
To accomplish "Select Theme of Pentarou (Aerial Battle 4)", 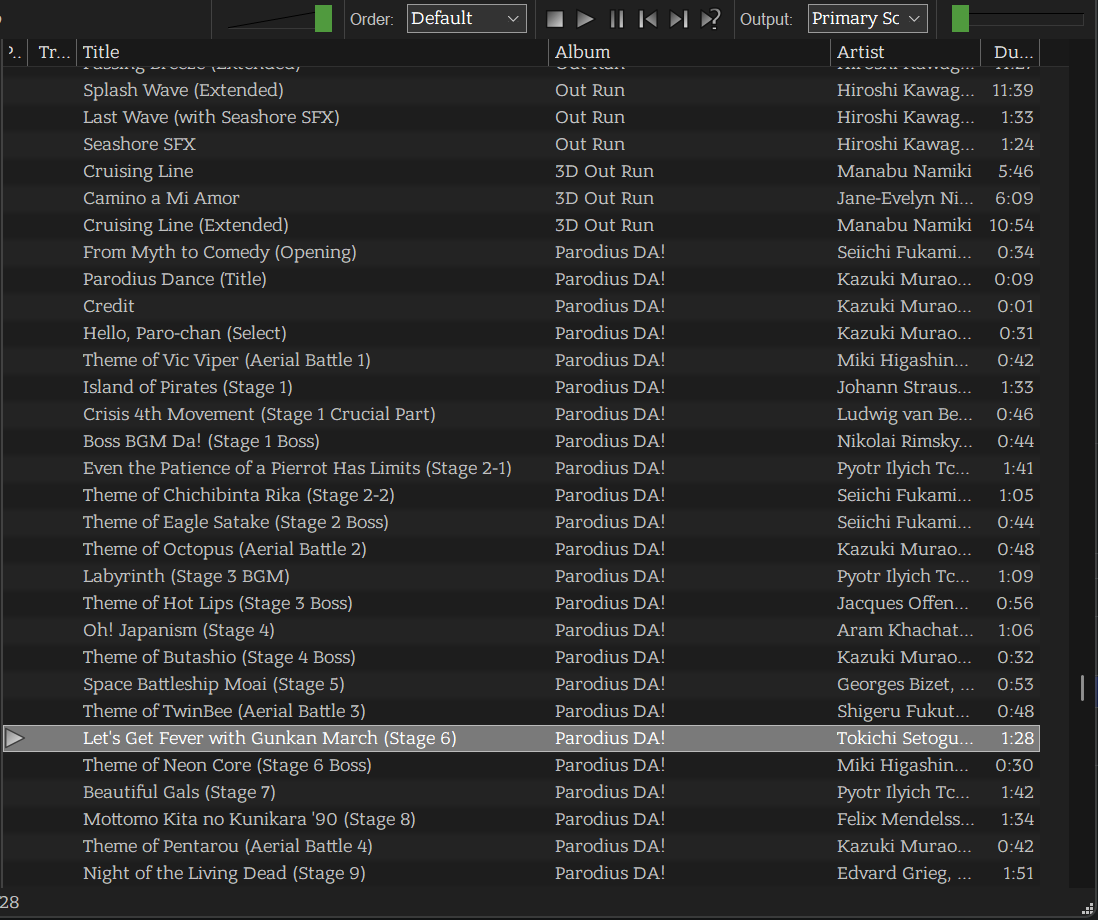I will [x=228, y=846].
